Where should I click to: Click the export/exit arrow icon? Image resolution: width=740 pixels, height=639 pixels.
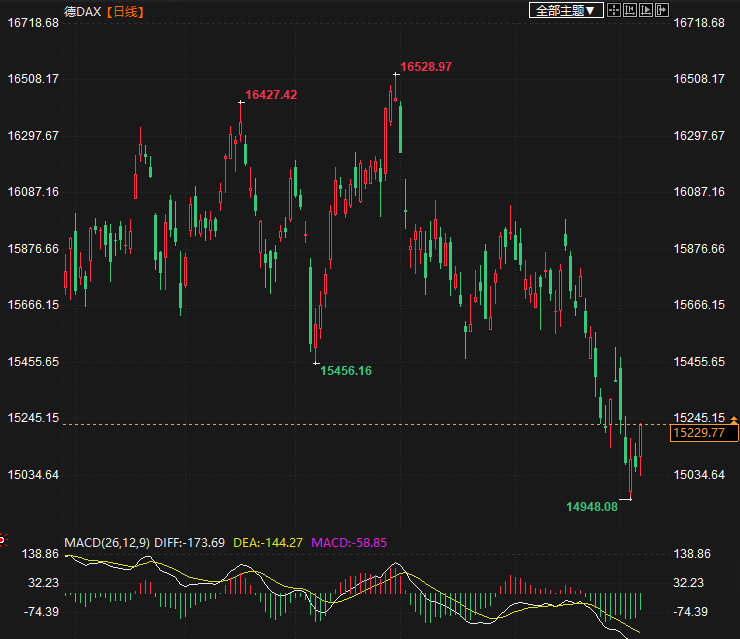[662, 10]
